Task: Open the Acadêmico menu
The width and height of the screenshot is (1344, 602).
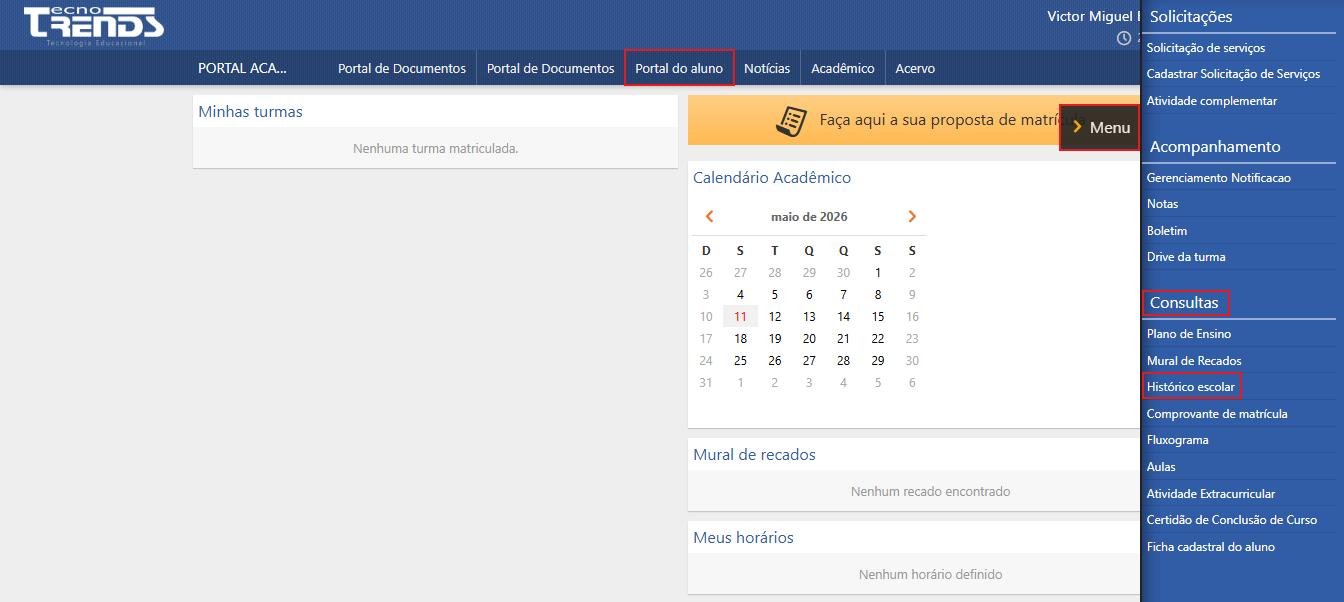Action: (x=843, y=68)
